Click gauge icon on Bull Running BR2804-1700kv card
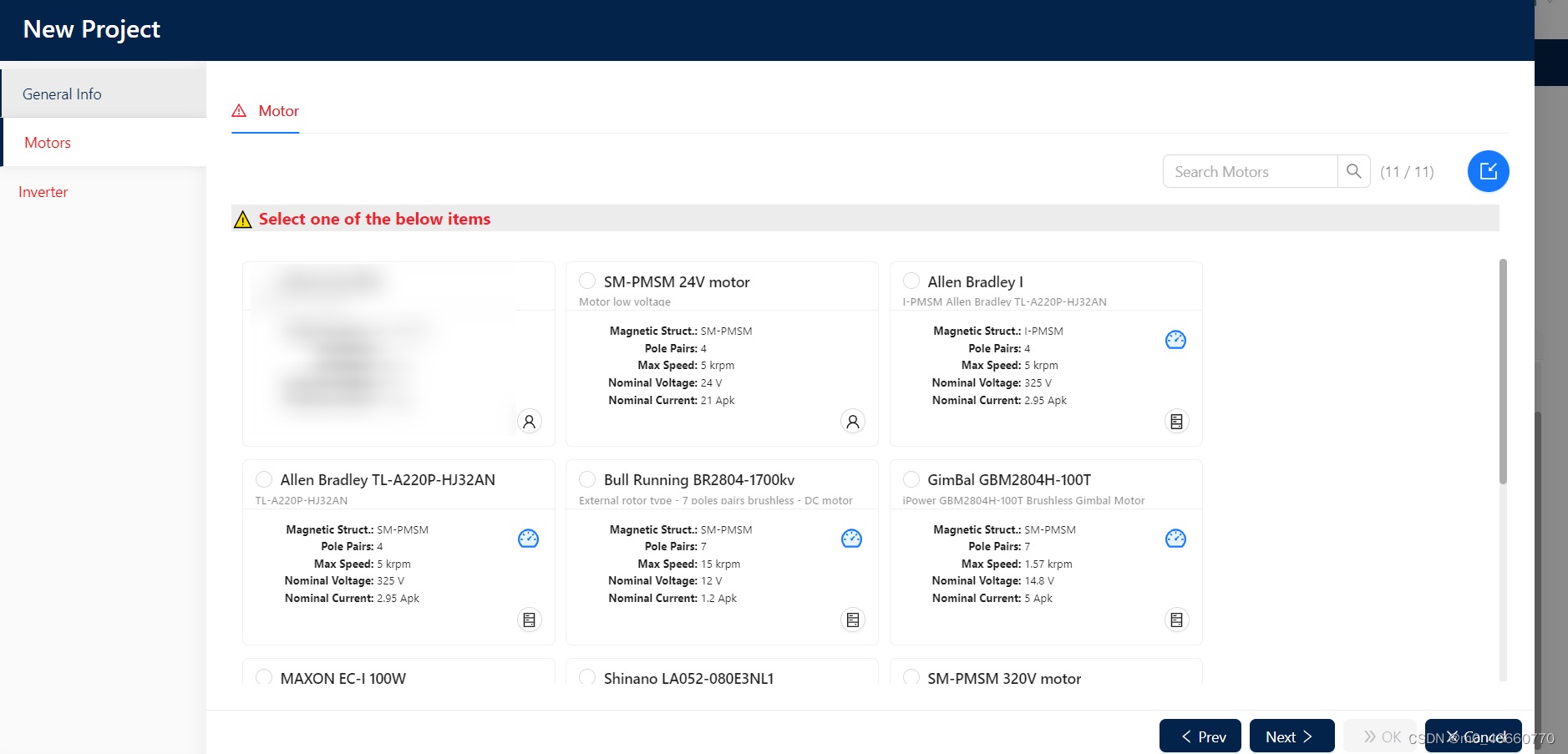This screenshot has height=754, width=1568. coord(851,539)
